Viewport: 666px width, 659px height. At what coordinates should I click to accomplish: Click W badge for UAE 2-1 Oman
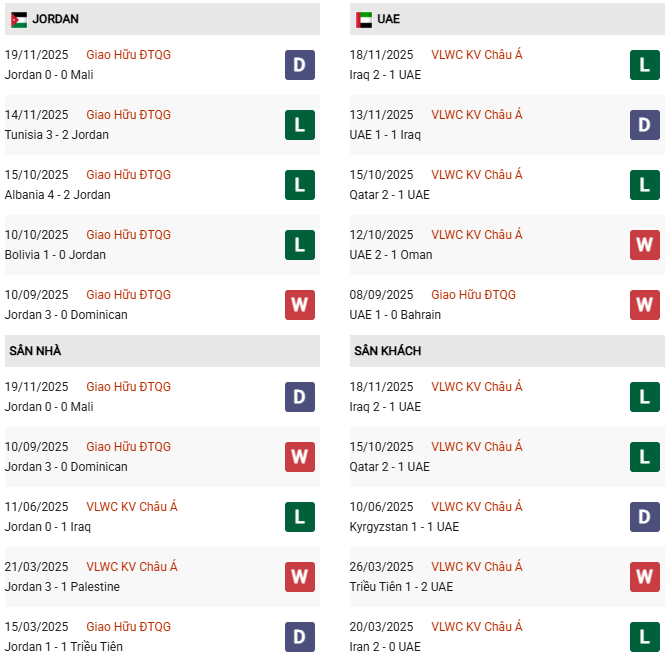point(645,245)
